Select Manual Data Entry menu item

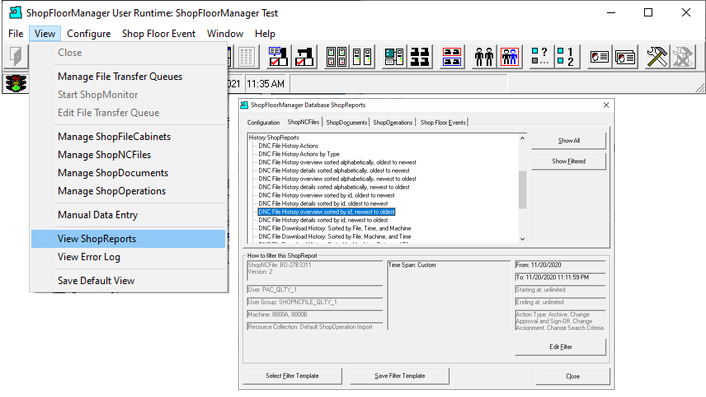click(128, 215)
